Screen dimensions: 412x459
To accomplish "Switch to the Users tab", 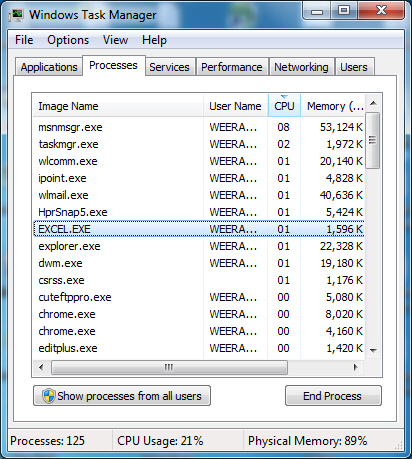I will (x=354, y=67).
